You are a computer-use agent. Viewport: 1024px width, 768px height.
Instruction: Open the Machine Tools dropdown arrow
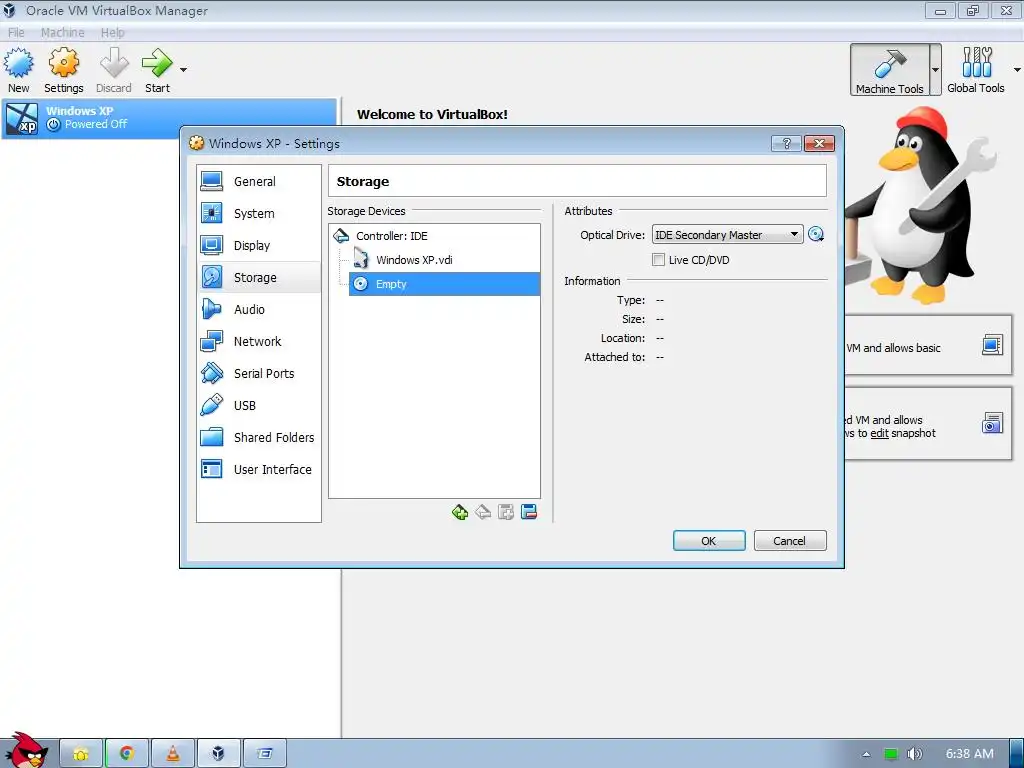(935, 70)
